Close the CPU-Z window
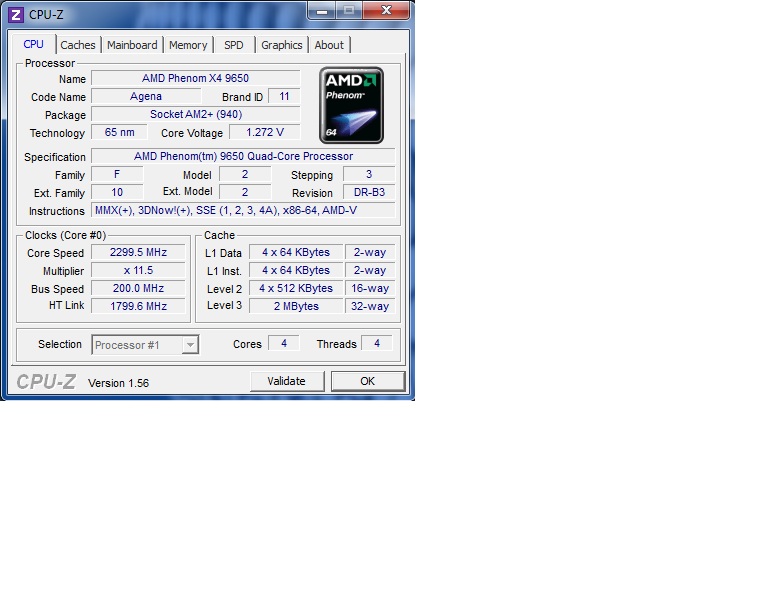768x614 pixels. pos(386,10)
